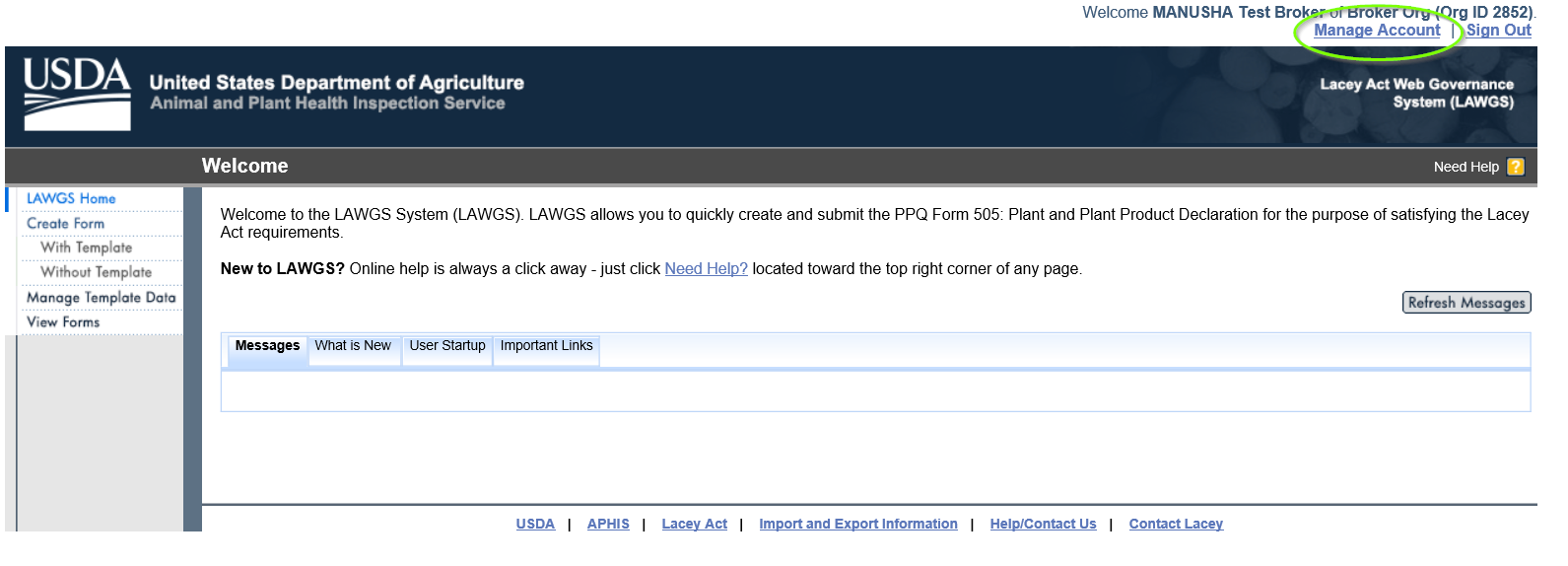Viewport: 1568px width, 566px height.
Task: Go to LAWGS Home in sidebar
Action: coord(71,198)
